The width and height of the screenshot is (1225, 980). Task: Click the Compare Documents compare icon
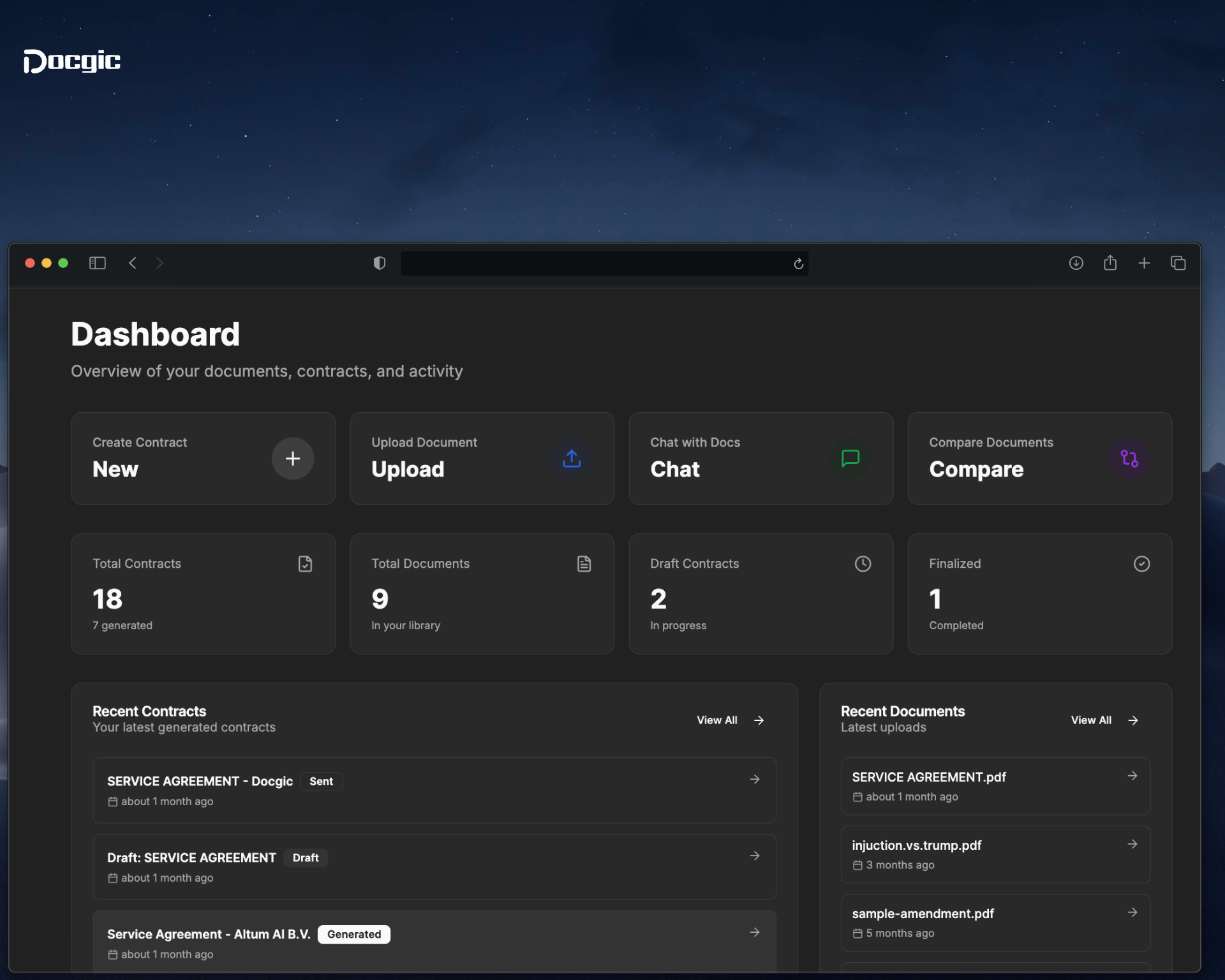click(x=1129, y=458)
